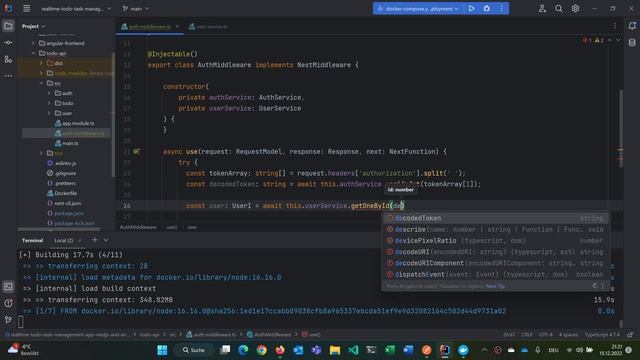Viewport: 640px width, 360px height.
Task: Open Project view mode dropdown
Action: click(33, 26)
